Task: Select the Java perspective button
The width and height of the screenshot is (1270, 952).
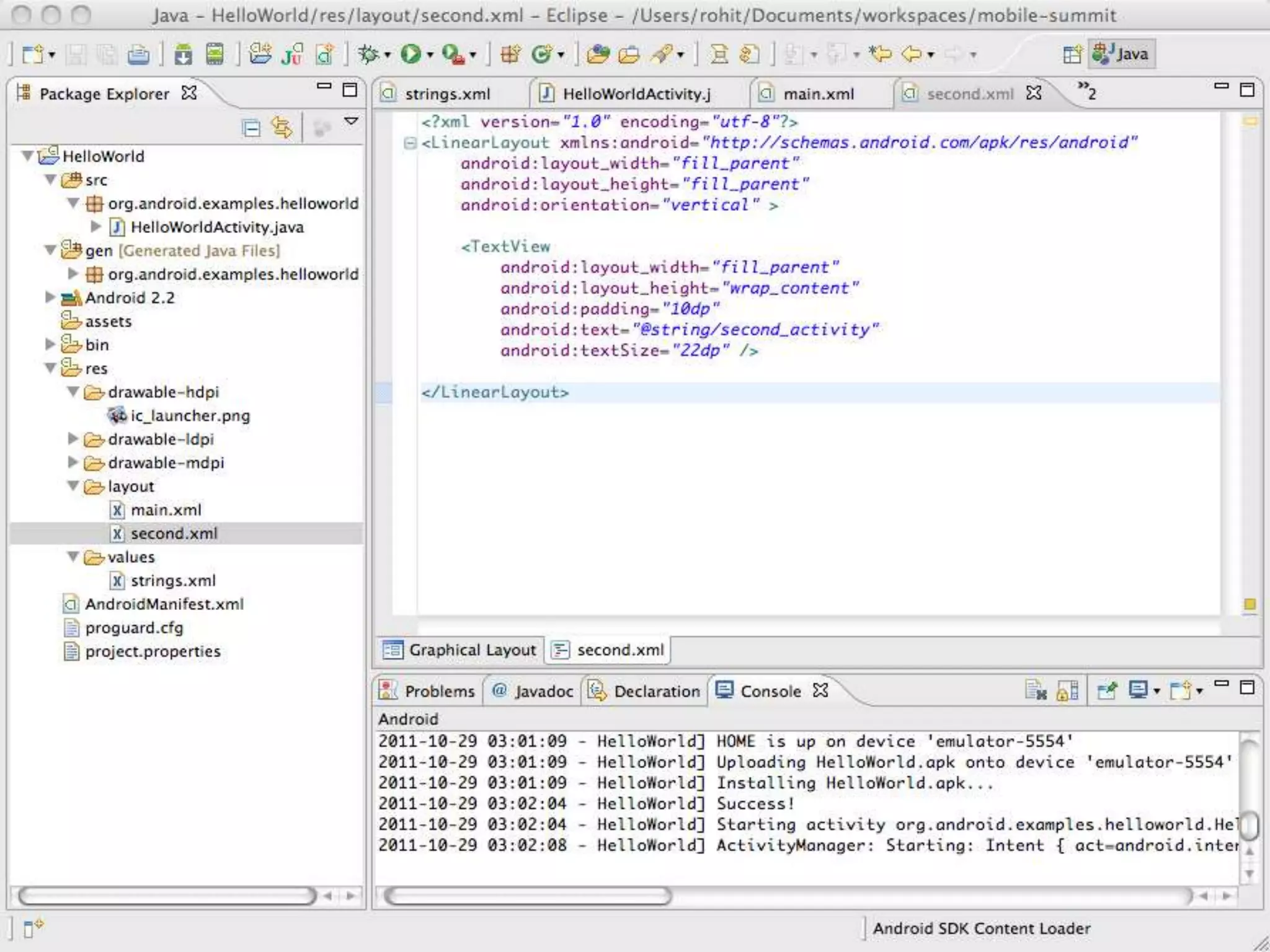Action: coord(1122,54)
